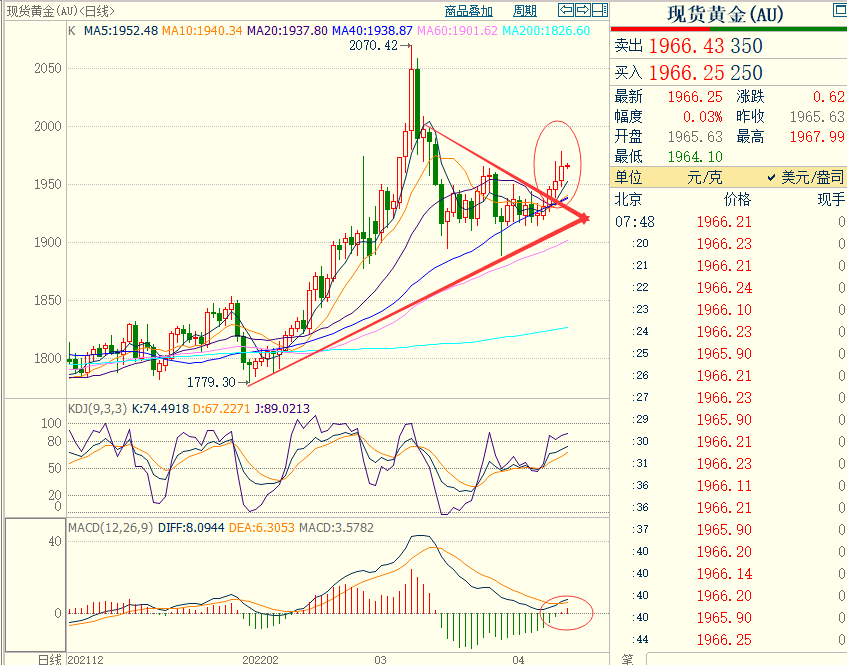
Task: Select the :30 tick row
Action: (730, 442)
